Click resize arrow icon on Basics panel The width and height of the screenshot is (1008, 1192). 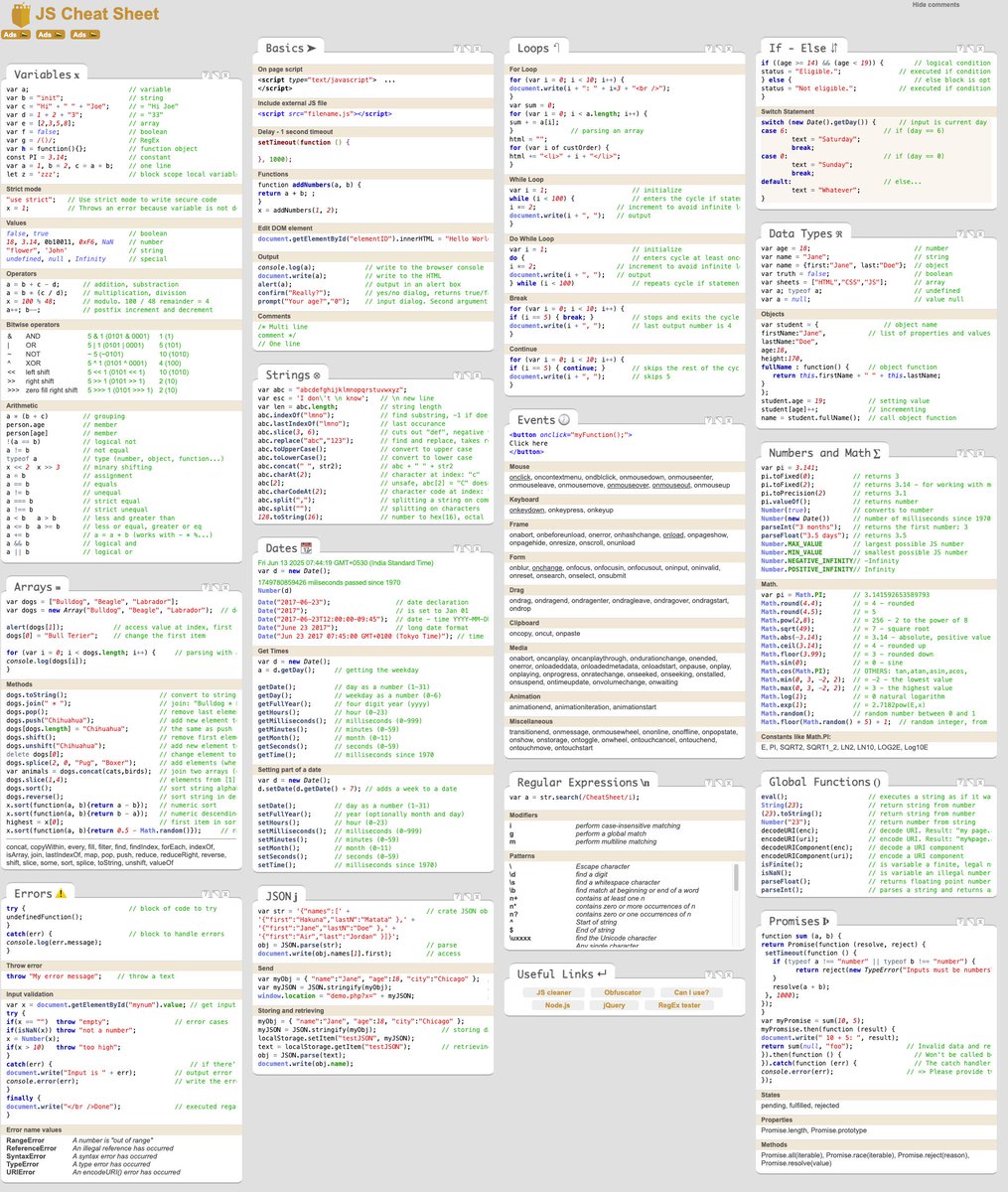tap(466, 49)
